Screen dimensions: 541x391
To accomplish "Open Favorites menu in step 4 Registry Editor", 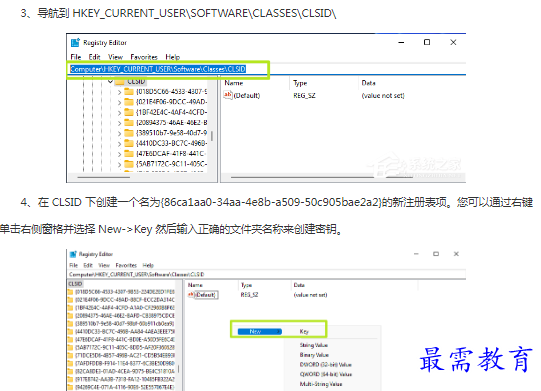I will [126, 265].
